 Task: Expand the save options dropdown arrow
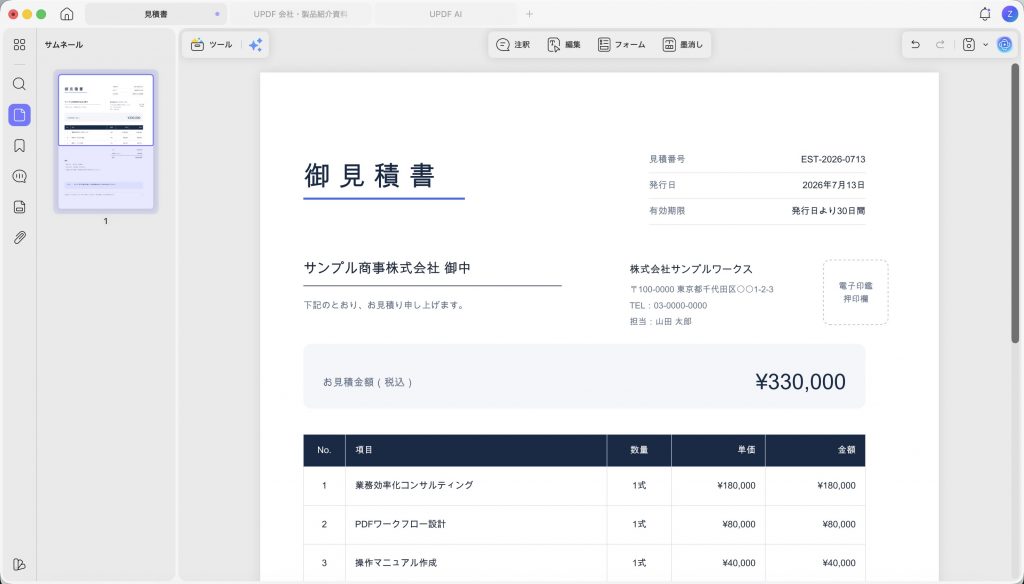click(x=985, y=44)
